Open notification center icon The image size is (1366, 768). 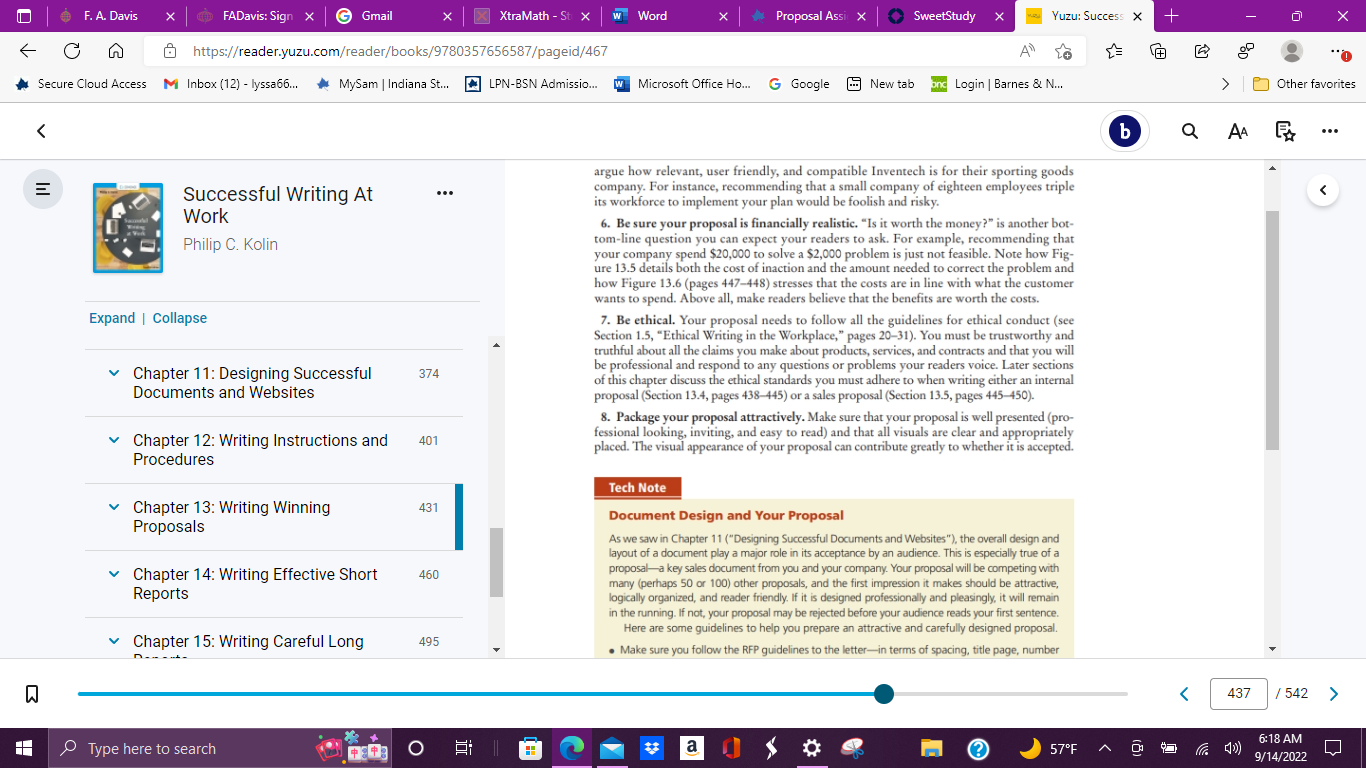[1333, 748]
